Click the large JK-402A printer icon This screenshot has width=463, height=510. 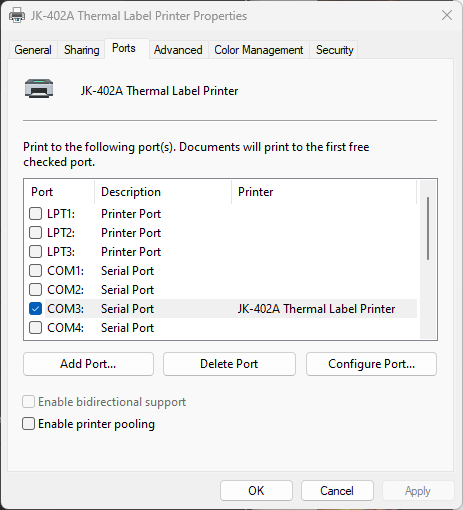39,88
